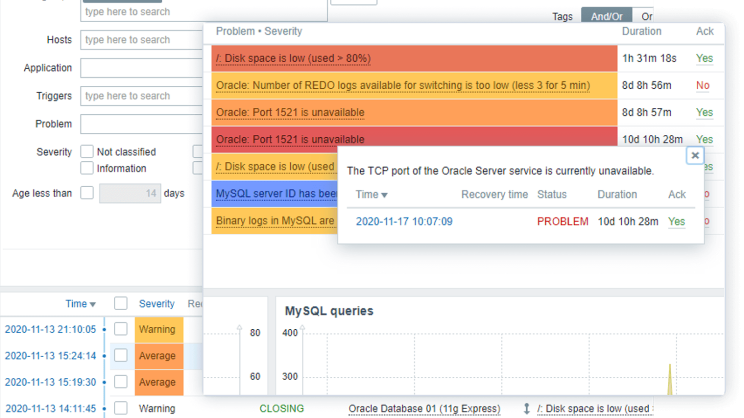Click Yes acknowledgement for Disk space 1h 31m row
This screenshot has height=418, width=744.
click(x=704, y=58)
